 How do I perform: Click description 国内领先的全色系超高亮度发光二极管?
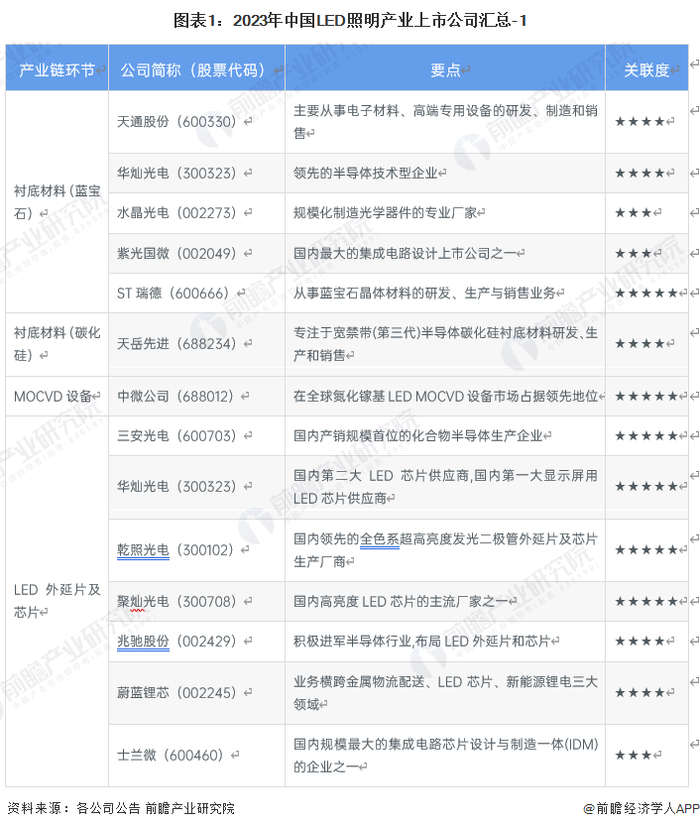point(445,550)
